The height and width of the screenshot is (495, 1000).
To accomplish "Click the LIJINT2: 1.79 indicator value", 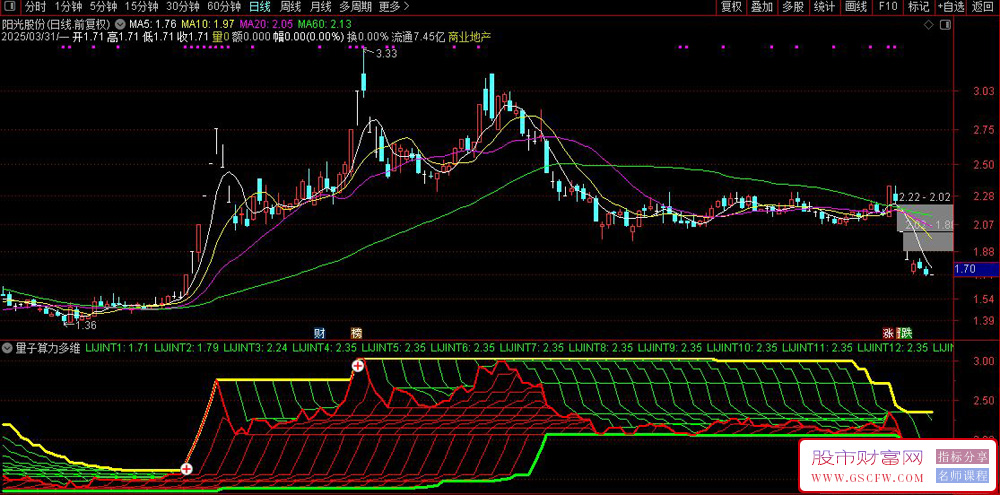I will tap(186, 348).
